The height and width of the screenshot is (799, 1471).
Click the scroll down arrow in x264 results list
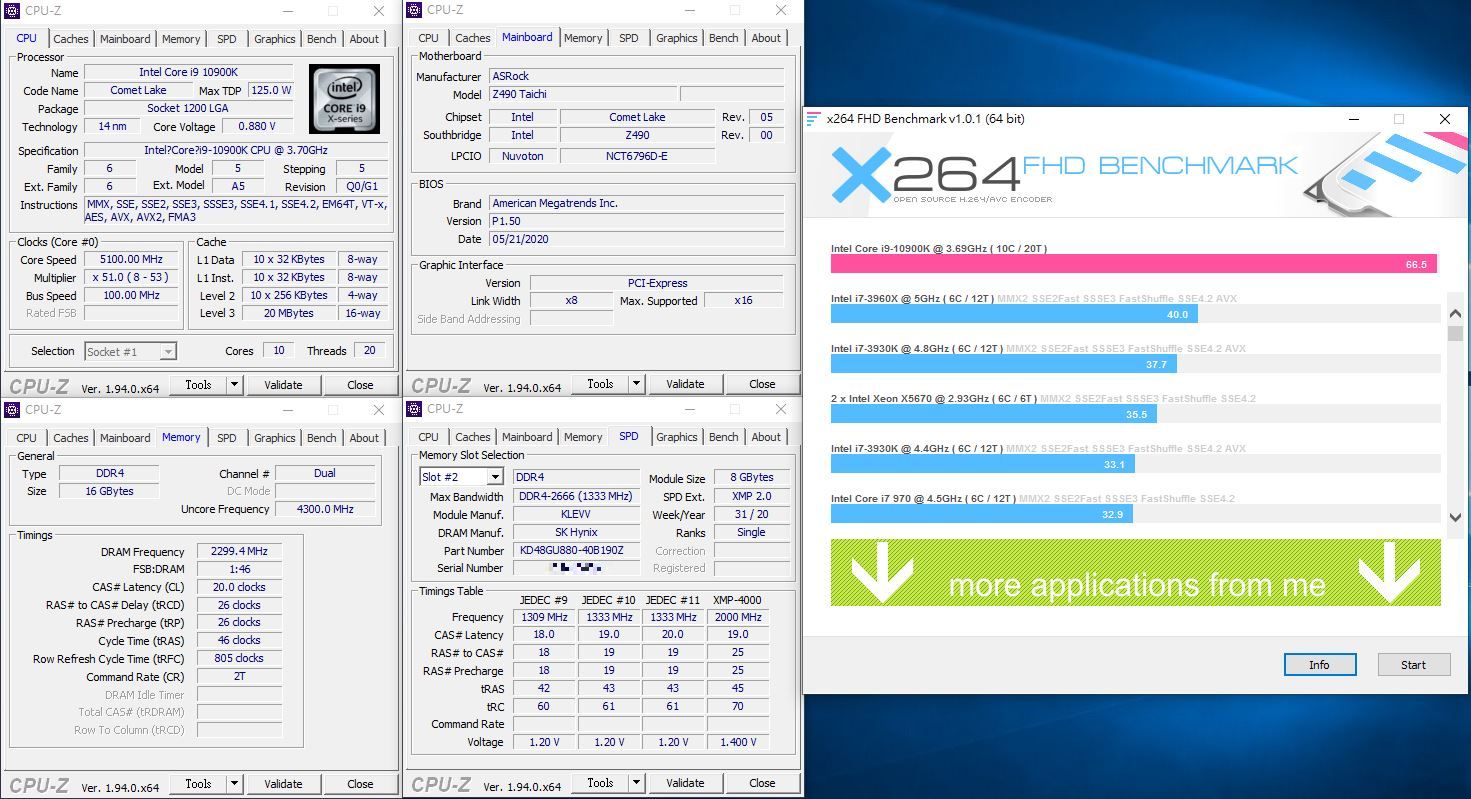1455,517
